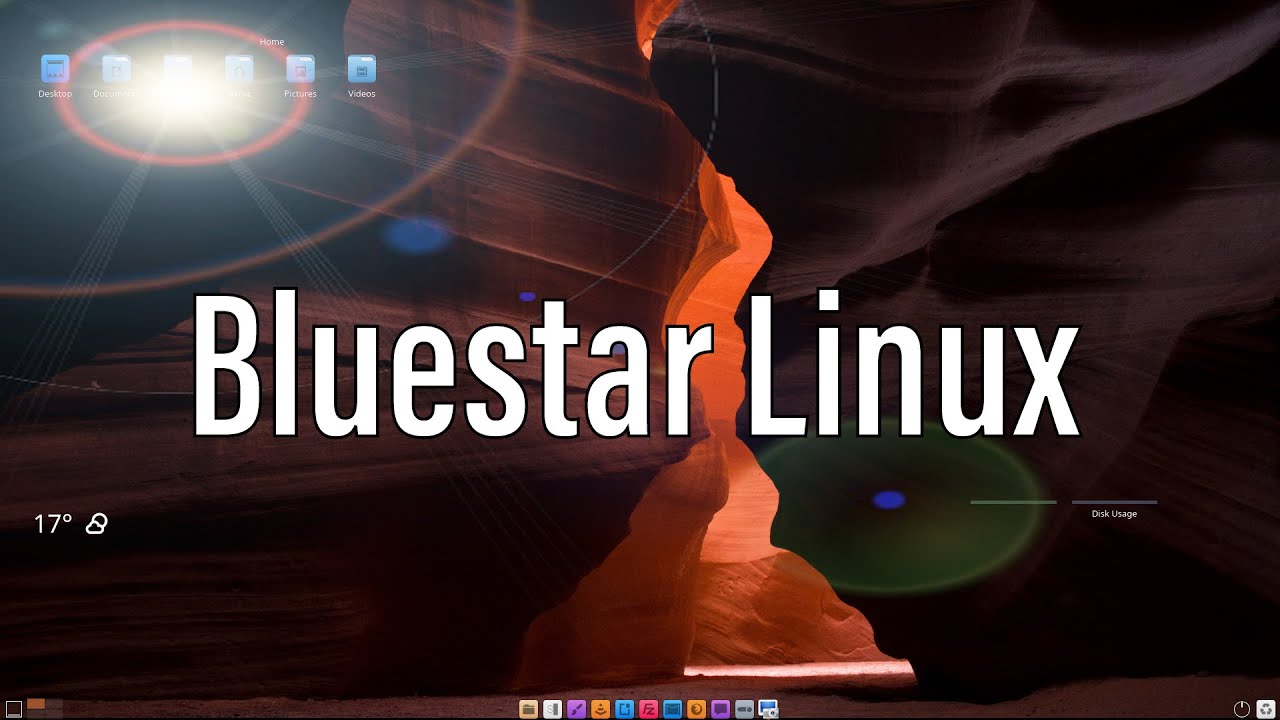The width and height of the screenshot is (1280, 720).
Task: Open VLC media player from the dock
Action: click(601, 709)
